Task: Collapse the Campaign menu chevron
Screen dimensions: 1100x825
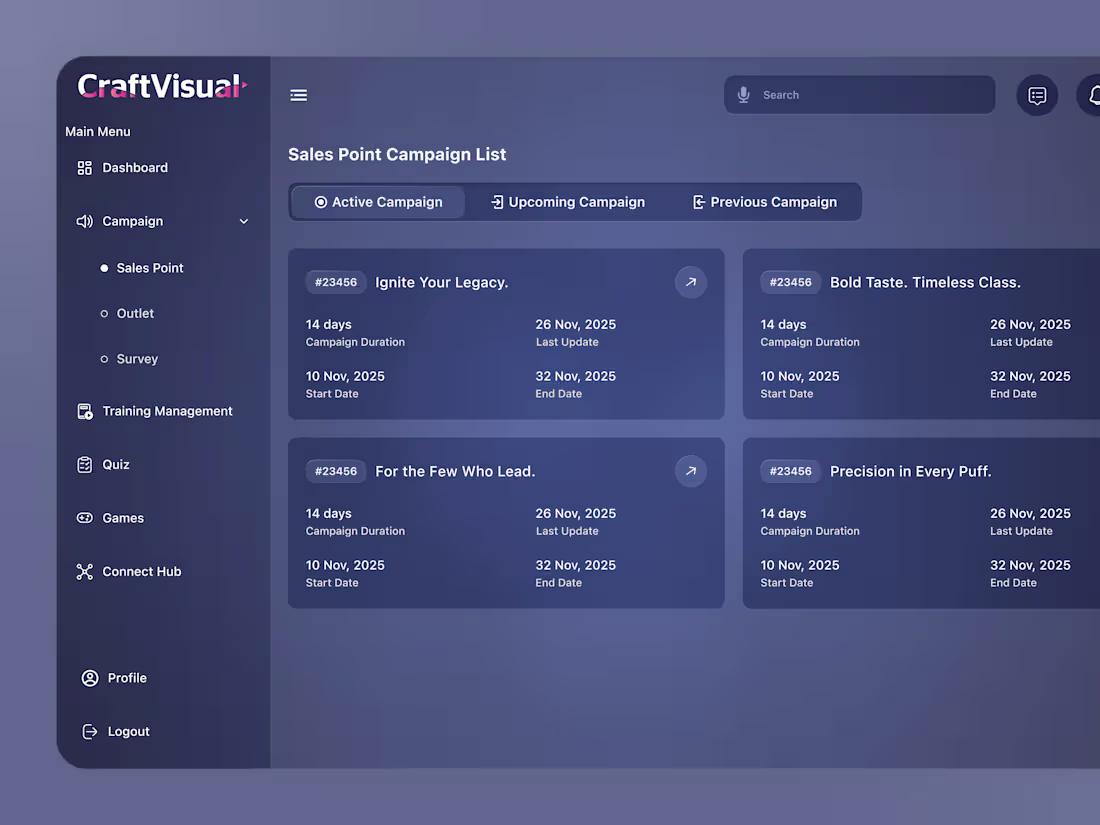Action: pos(243,221)
